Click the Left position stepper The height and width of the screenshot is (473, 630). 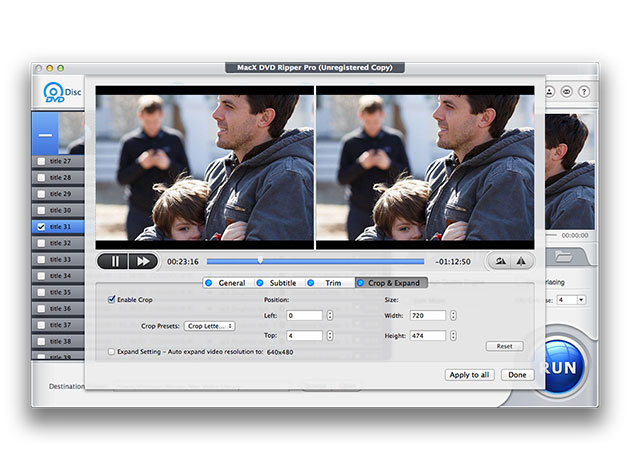[x=330, y=315]
